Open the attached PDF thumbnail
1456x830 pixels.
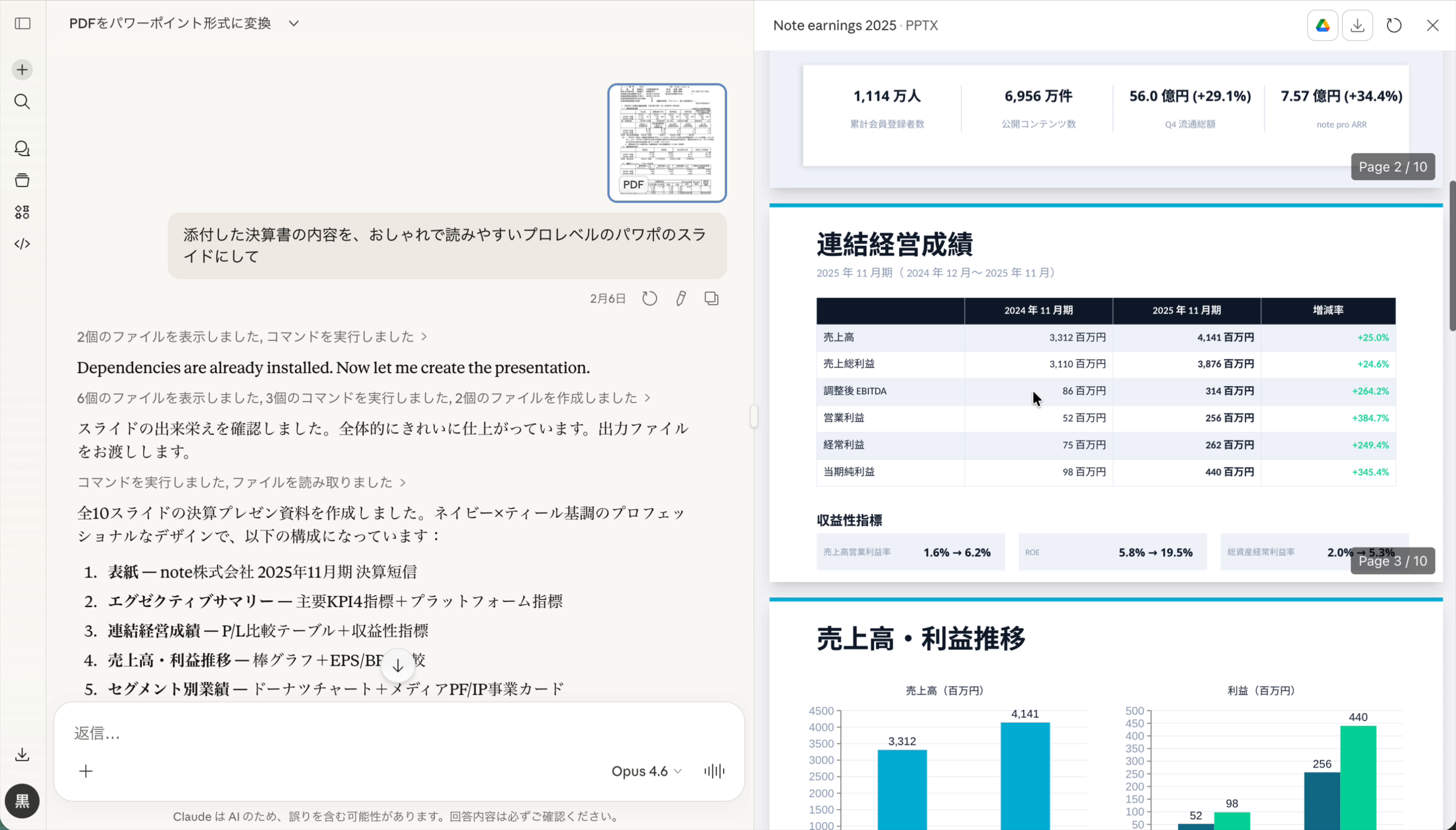click(x=667, y=142)
